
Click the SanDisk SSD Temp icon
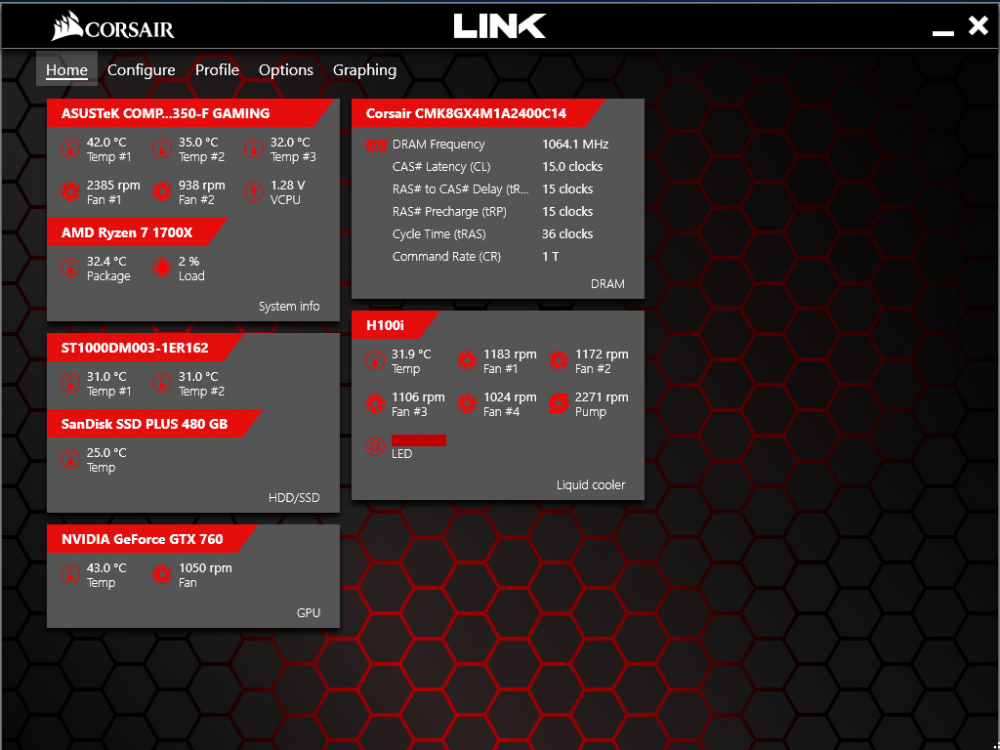pos(69,460)
